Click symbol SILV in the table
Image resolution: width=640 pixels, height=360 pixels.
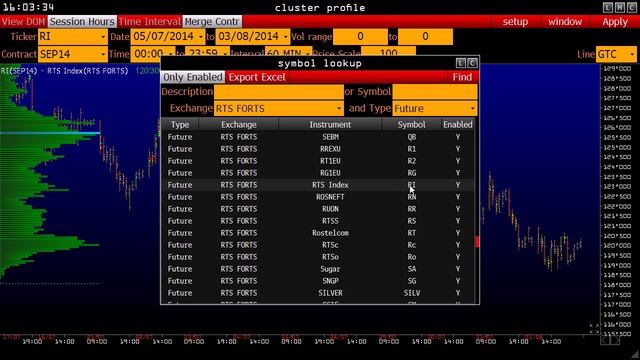point(411,293)
